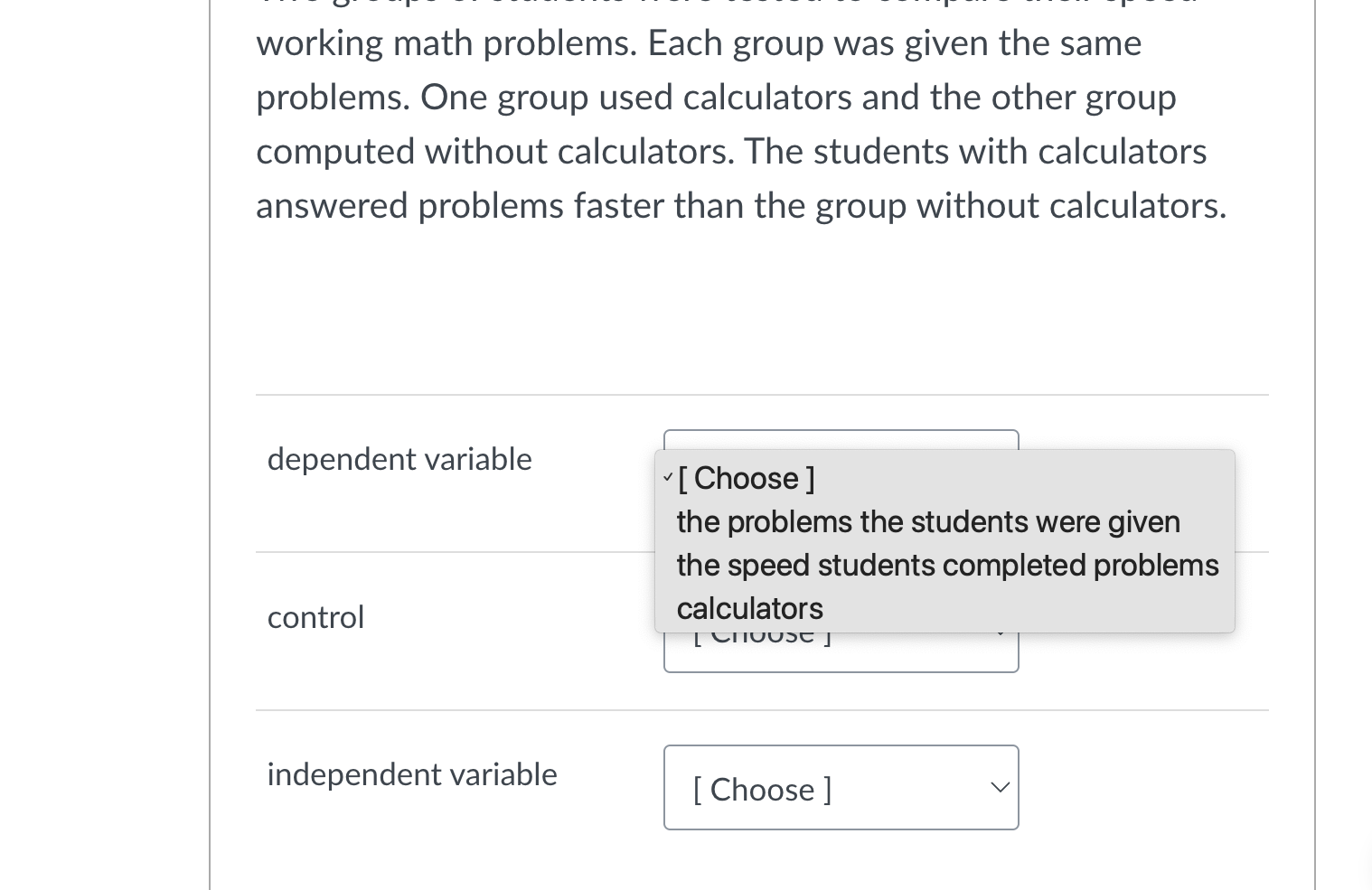Click the line starting "answered problems faster"
Image resolution: width=1372 pixels, height=890 pixels.
tap(741, 206)
